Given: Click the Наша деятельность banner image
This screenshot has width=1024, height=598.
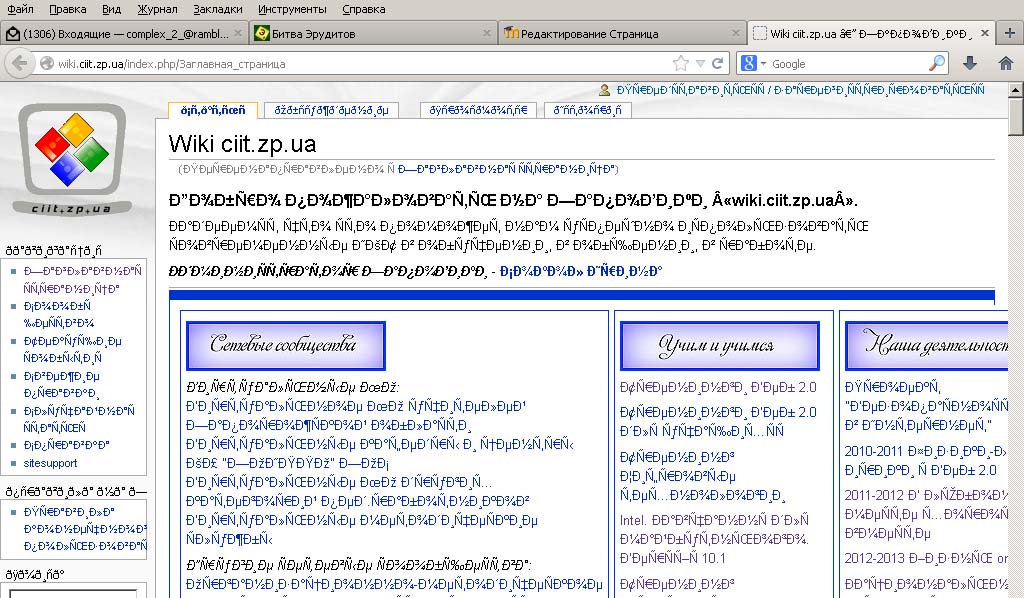Looking at the screenshot, I should click(927, 345).
